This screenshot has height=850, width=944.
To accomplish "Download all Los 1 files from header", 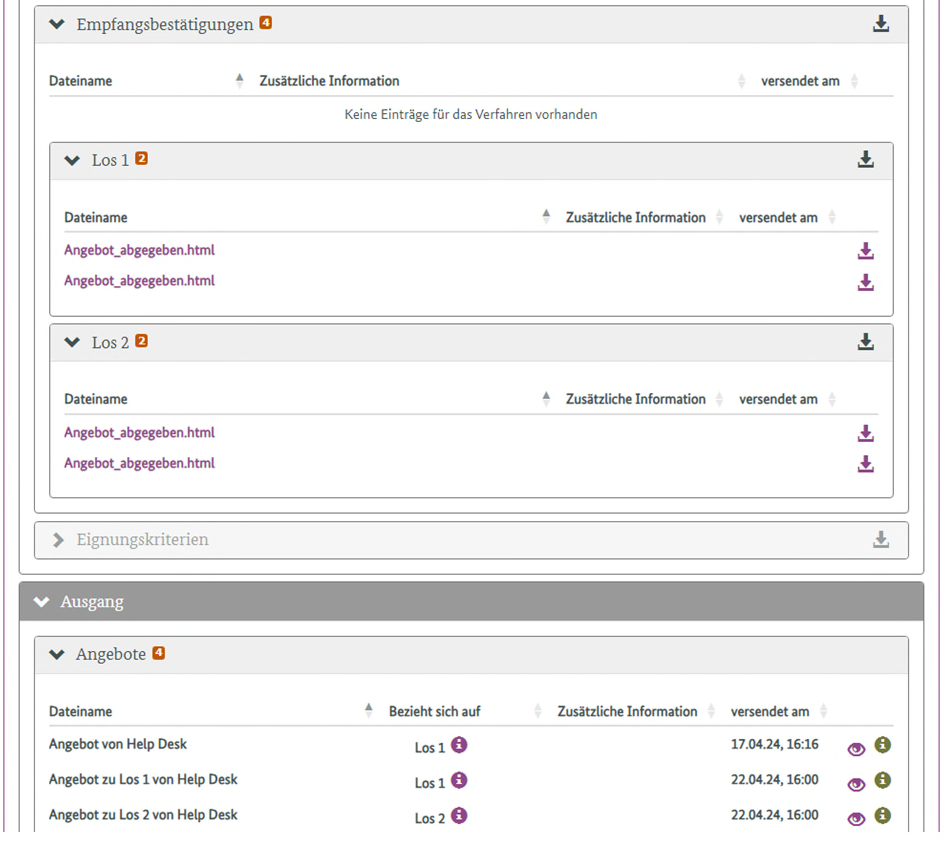I will coord(866,160).
